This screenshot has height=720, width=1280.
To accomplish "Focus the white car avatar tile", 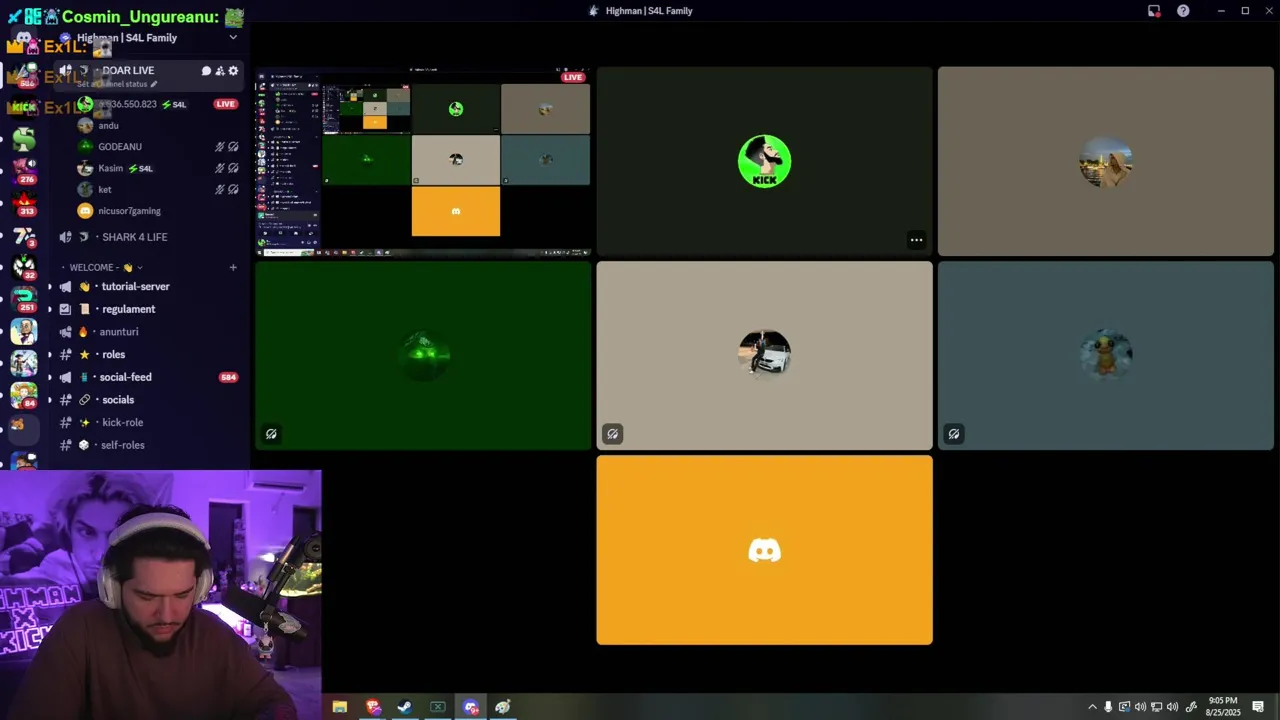I will pos(764,355).
